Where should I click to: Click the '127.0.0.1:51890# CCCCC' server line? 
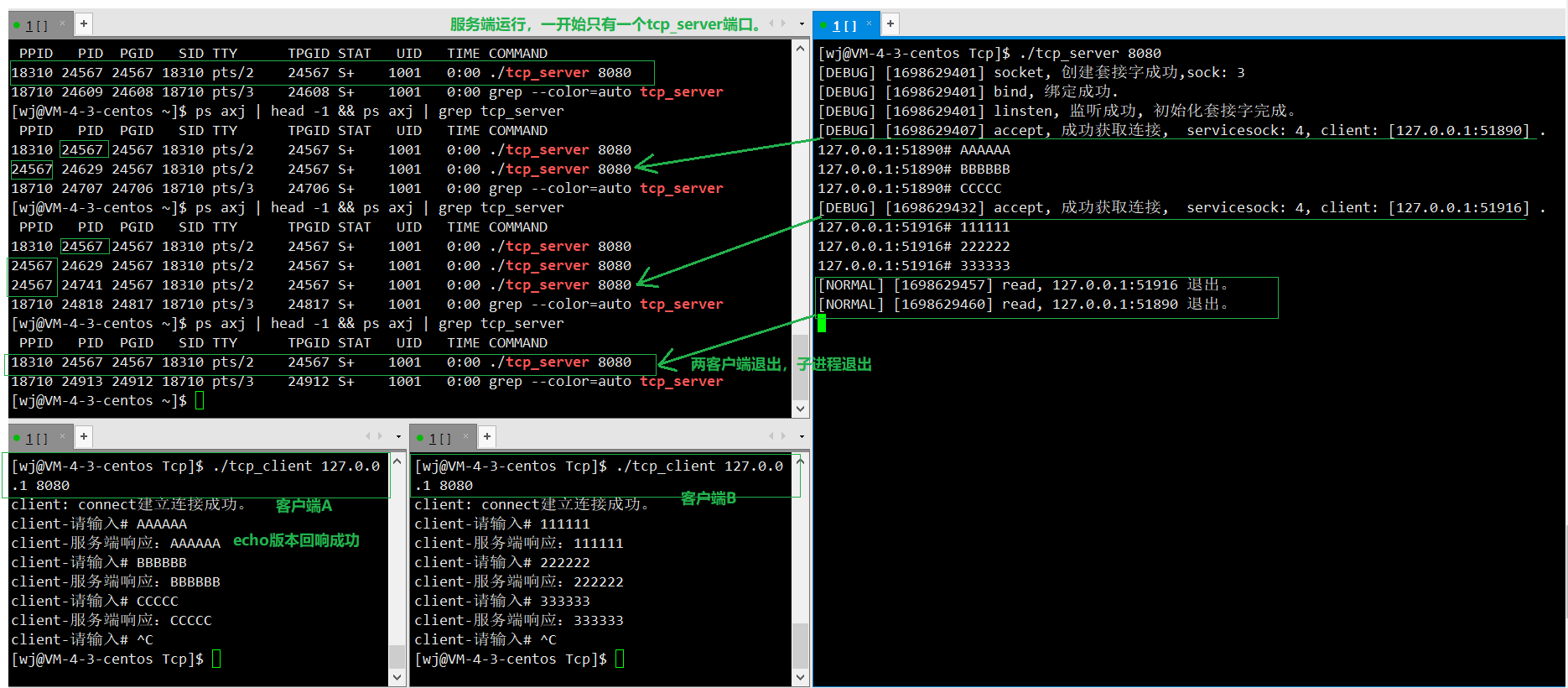tap(910, 188)
